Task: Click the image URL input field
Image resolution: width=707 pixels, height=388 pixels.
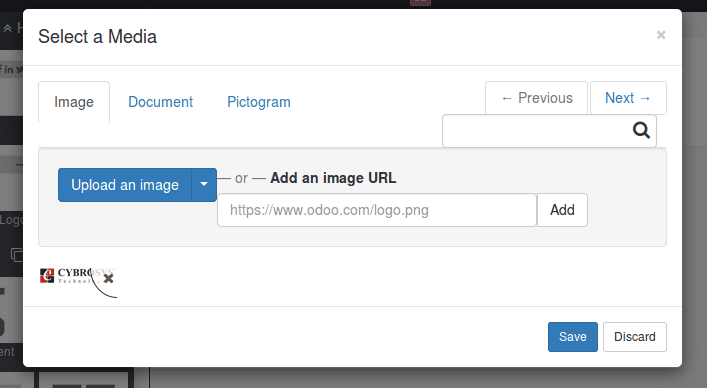Action: (377, 210)
